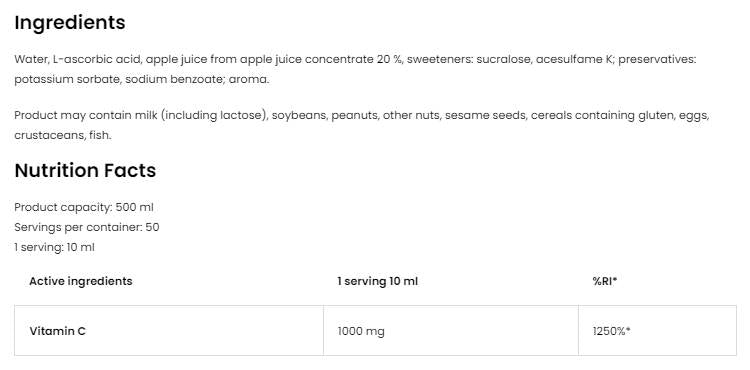Click the 'Active ingredients' column header
750x370 pixels.
[81, 281]
